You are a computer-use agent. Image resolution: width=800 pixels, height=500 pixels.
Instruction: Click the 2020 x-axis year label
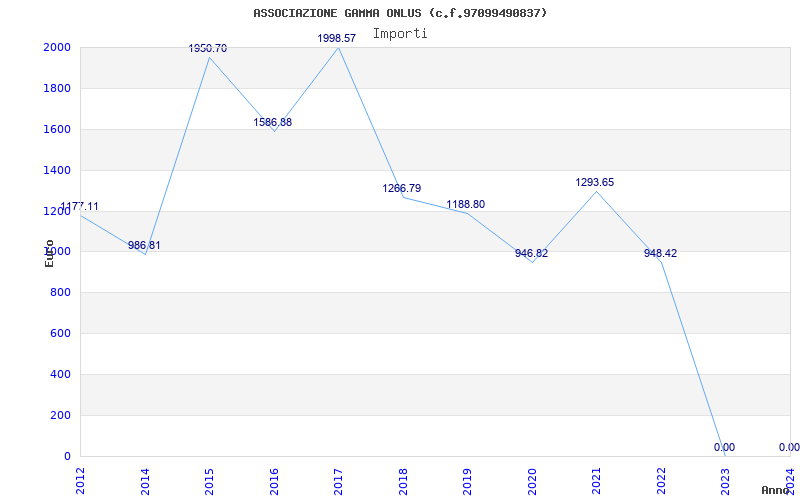(x=532, y=481)
